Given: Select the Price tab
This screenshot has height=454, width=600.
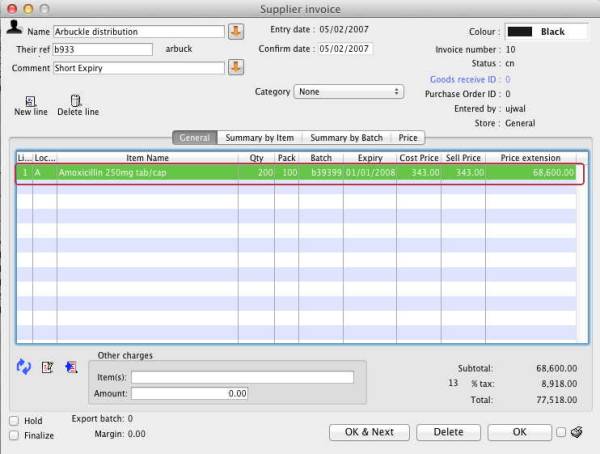Looking at the screenshot, I should pyautogui.click(x=408, y=137).
